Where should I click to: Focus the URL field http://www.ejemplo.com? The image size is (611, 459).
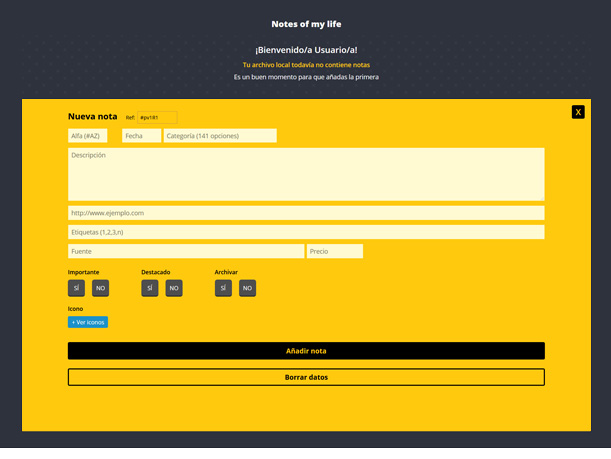tap(306, 213)
